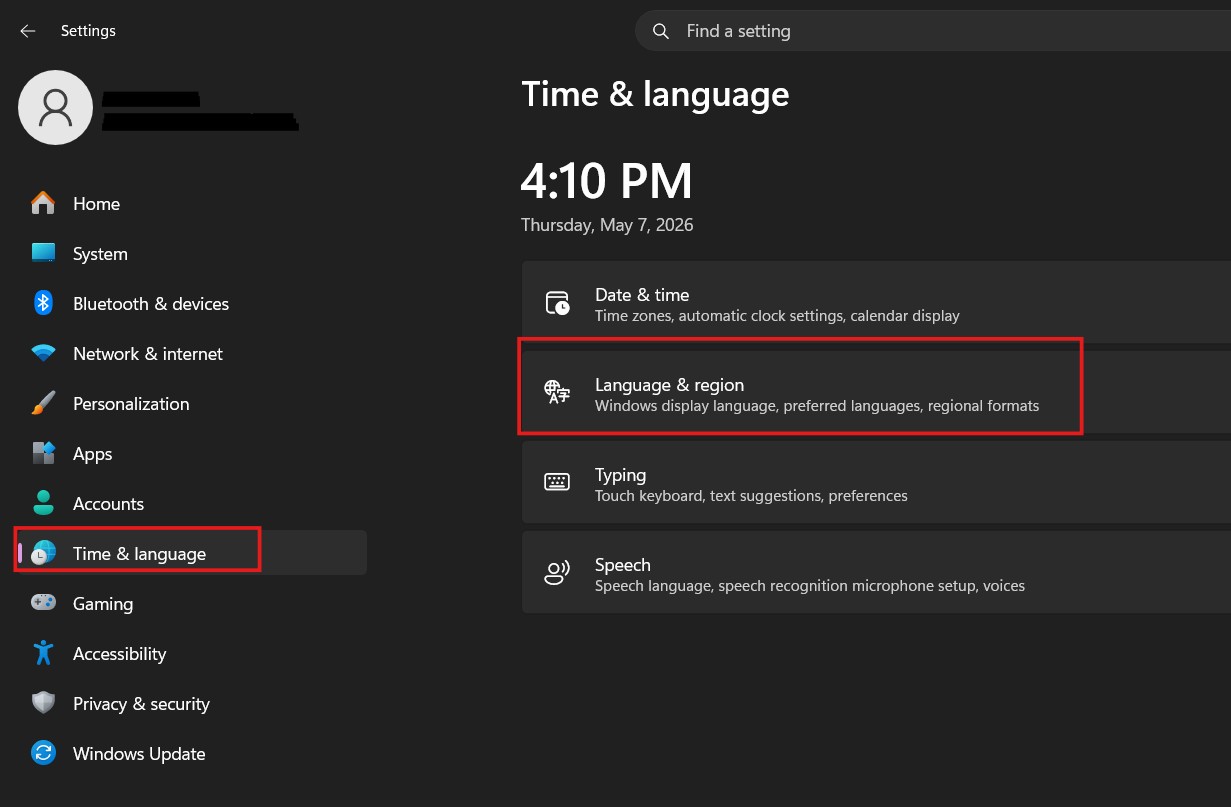Click the Network wifi icon

click(x=43, y=353)
